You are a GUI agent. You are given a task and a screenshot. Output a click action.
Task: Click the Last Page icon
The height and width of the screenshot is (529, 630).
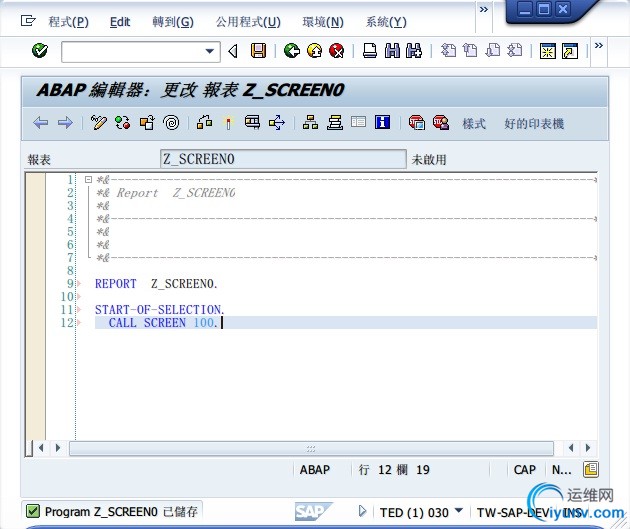(515, 51)
